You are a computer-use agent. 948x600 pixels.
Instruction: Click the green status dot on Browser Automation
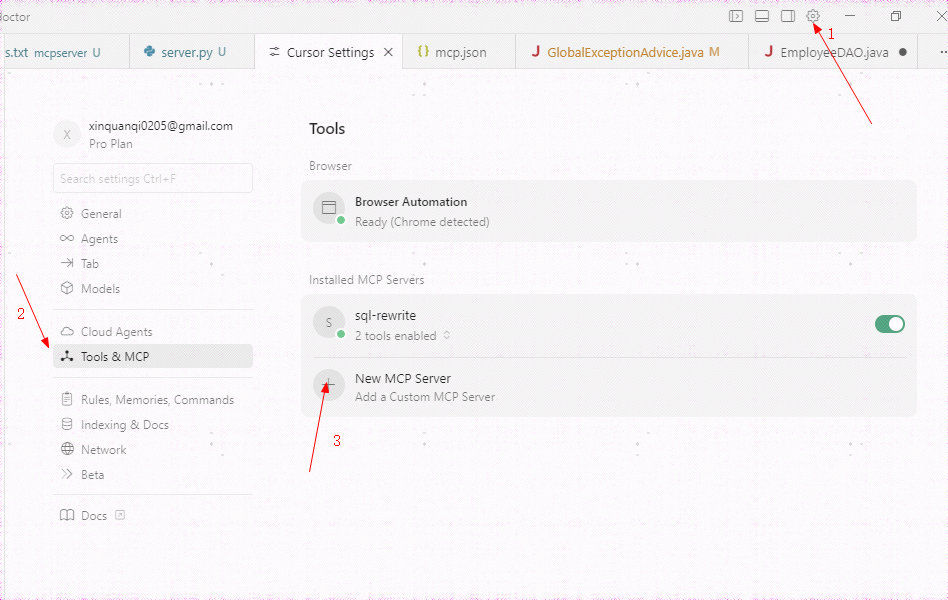341,220
